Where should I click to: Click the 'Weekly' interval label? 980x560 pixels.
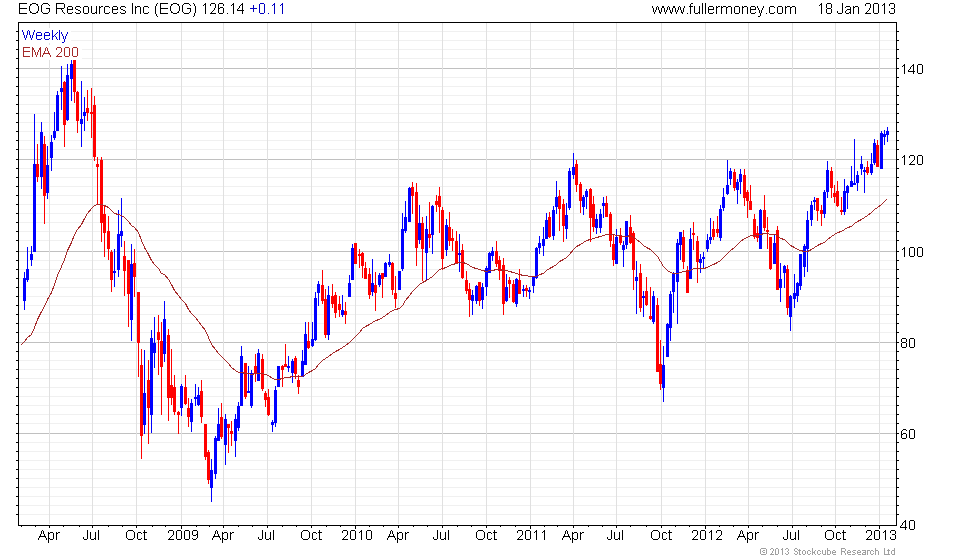click(x=44, y=35)
